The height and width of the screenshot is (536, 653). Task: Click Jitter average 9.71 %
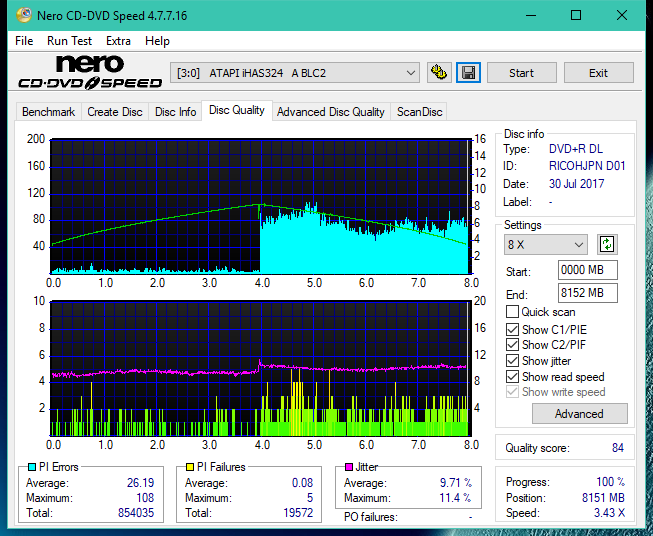coord(456,483)
